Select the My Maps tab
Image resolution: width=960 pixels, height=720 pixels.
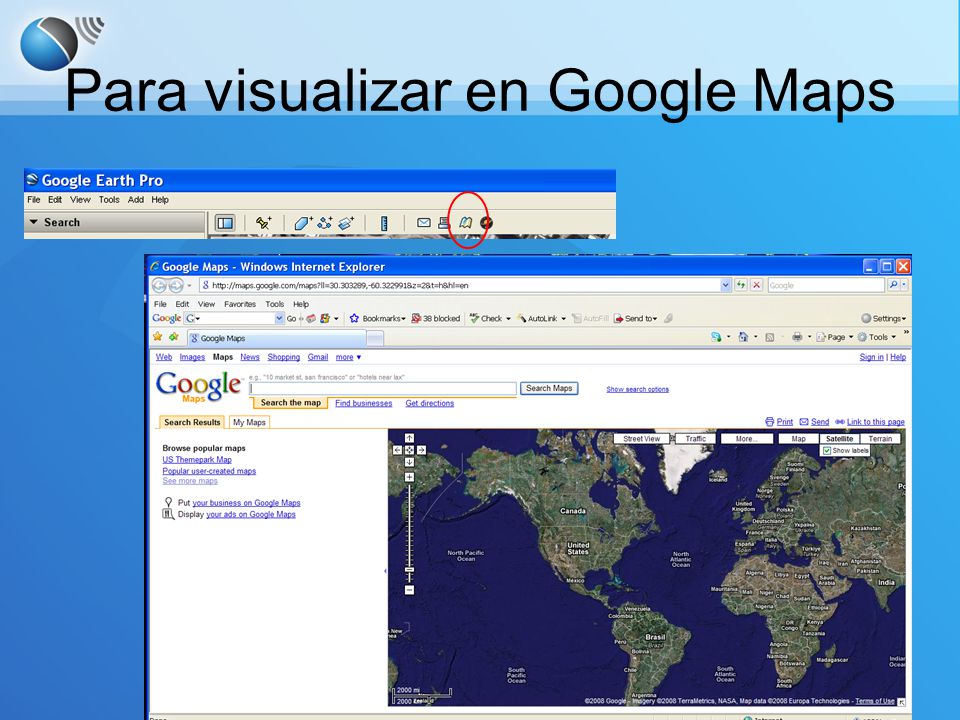tap(249, 422)
